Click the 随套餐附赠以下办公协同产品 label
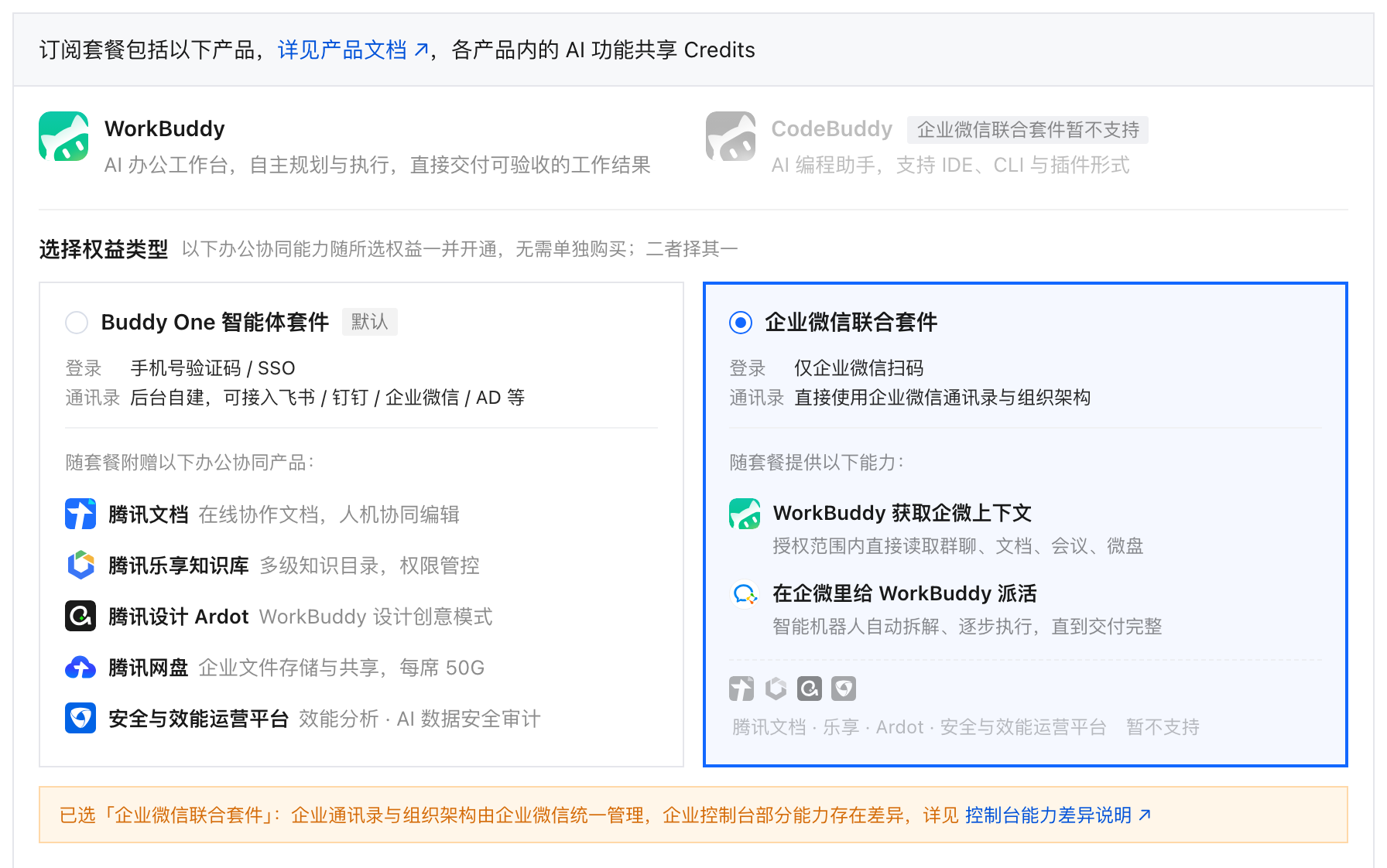1387x868 pixels. (x=190, y=462)
